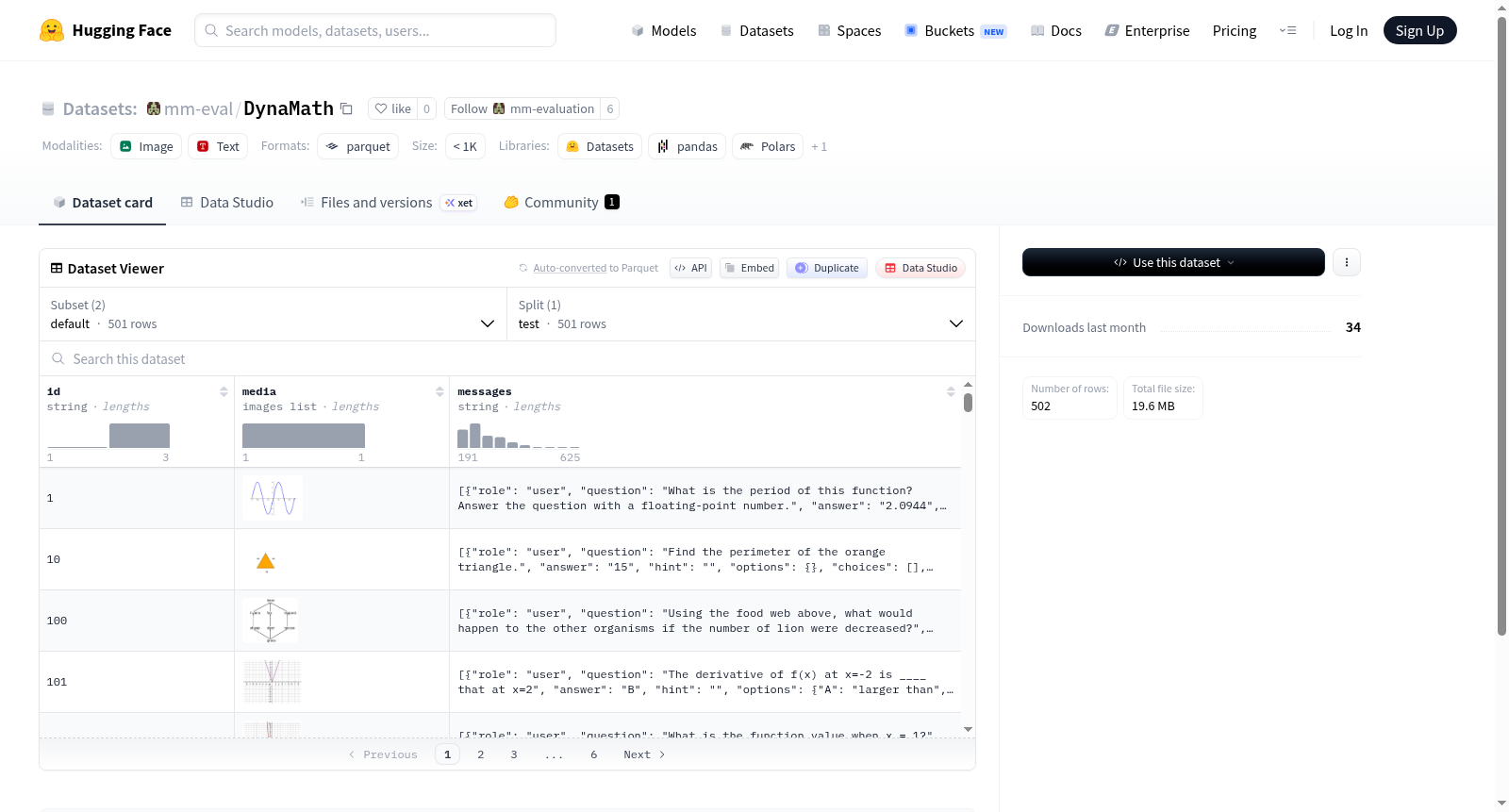Go to the Pricing page
The image size is (1509, 812).
[1235, 30]
